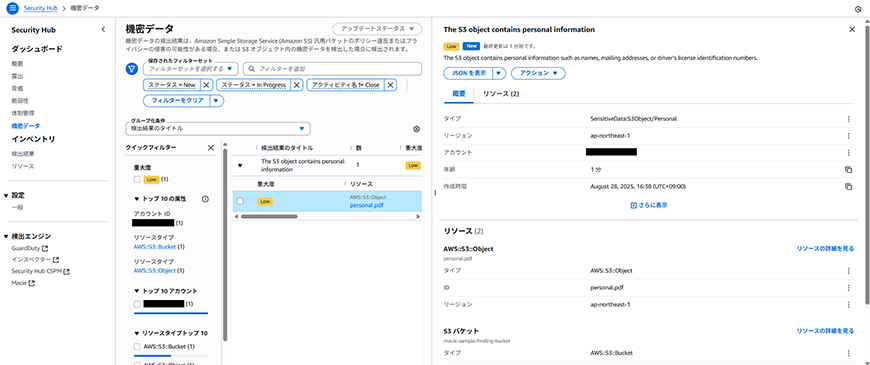The image size is (870, 365).
Task: Open the タイプ row kebab menu in 概要
Action: (848, 119)
